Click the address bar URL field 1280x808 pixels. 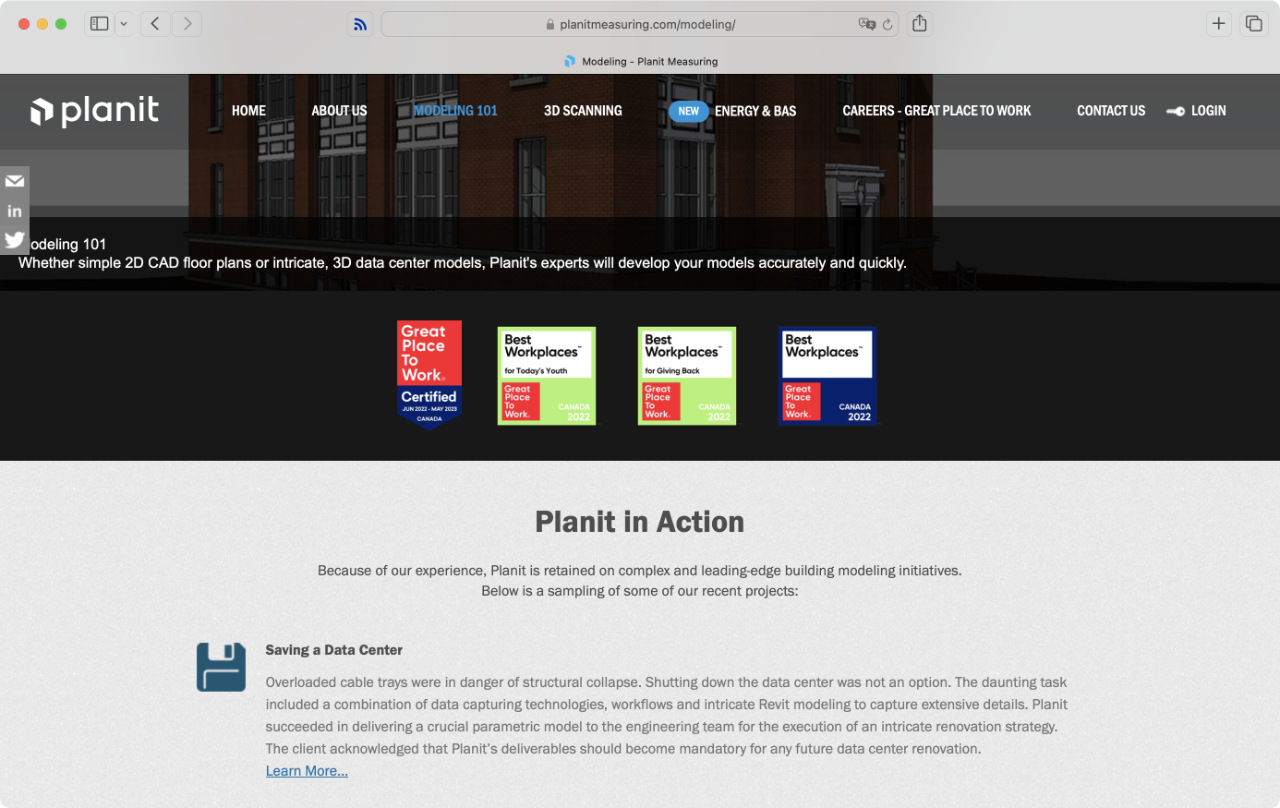(x=640, y=24)
